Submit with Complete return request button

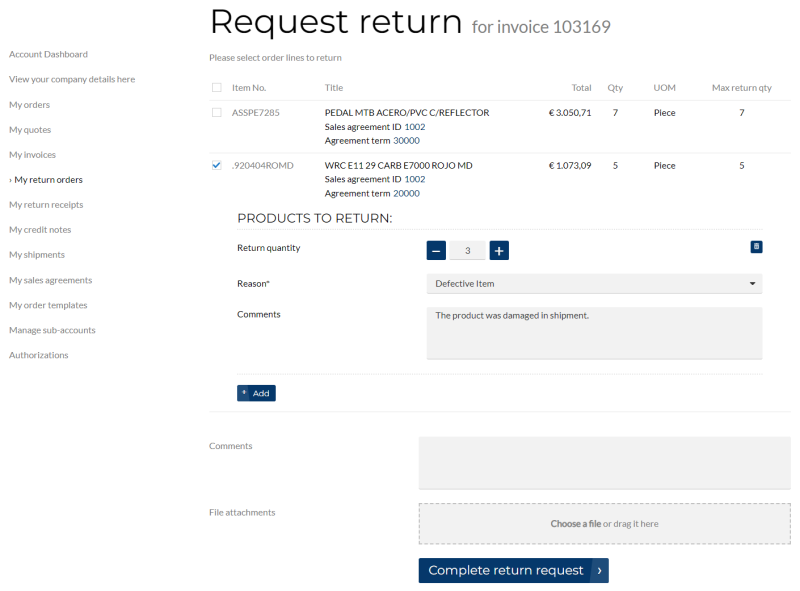point(513,570)
